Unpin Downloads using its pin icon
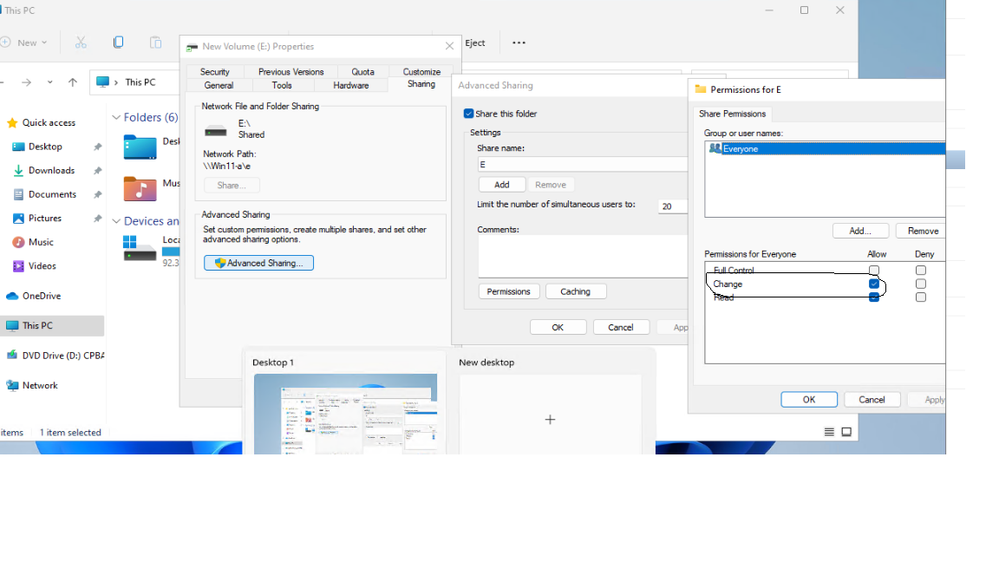 click(97, 170)
